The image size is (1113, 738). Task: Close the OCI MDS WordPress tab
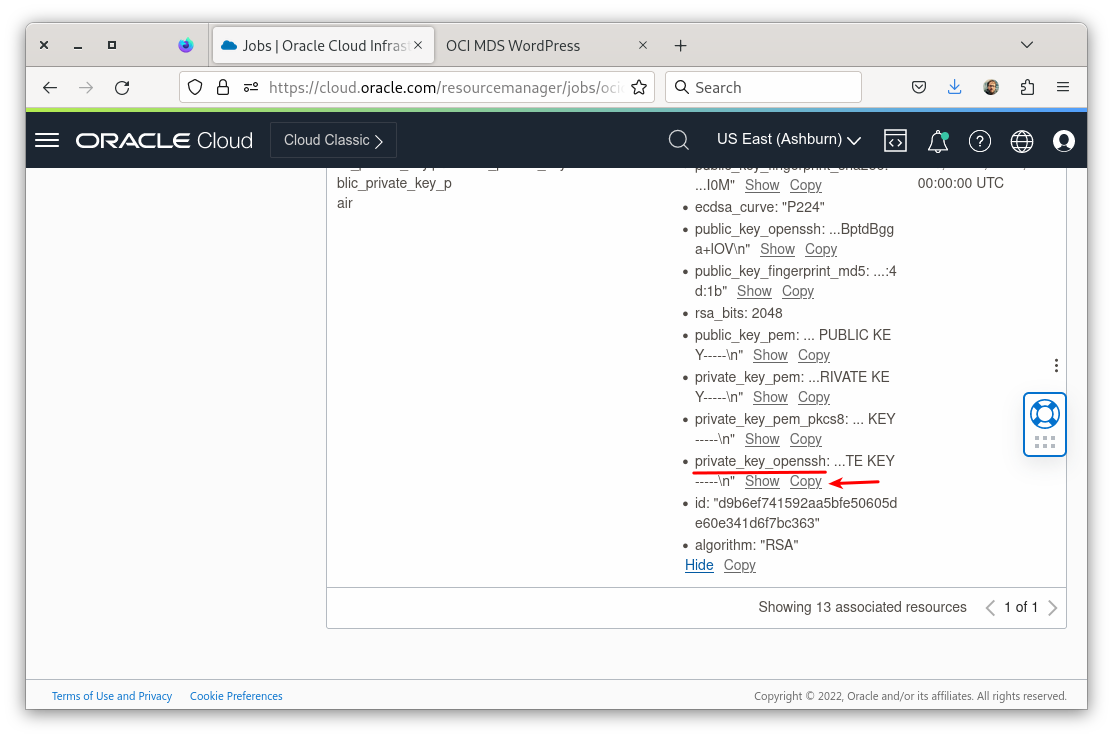pyautogui.click(x=642, y=45)
